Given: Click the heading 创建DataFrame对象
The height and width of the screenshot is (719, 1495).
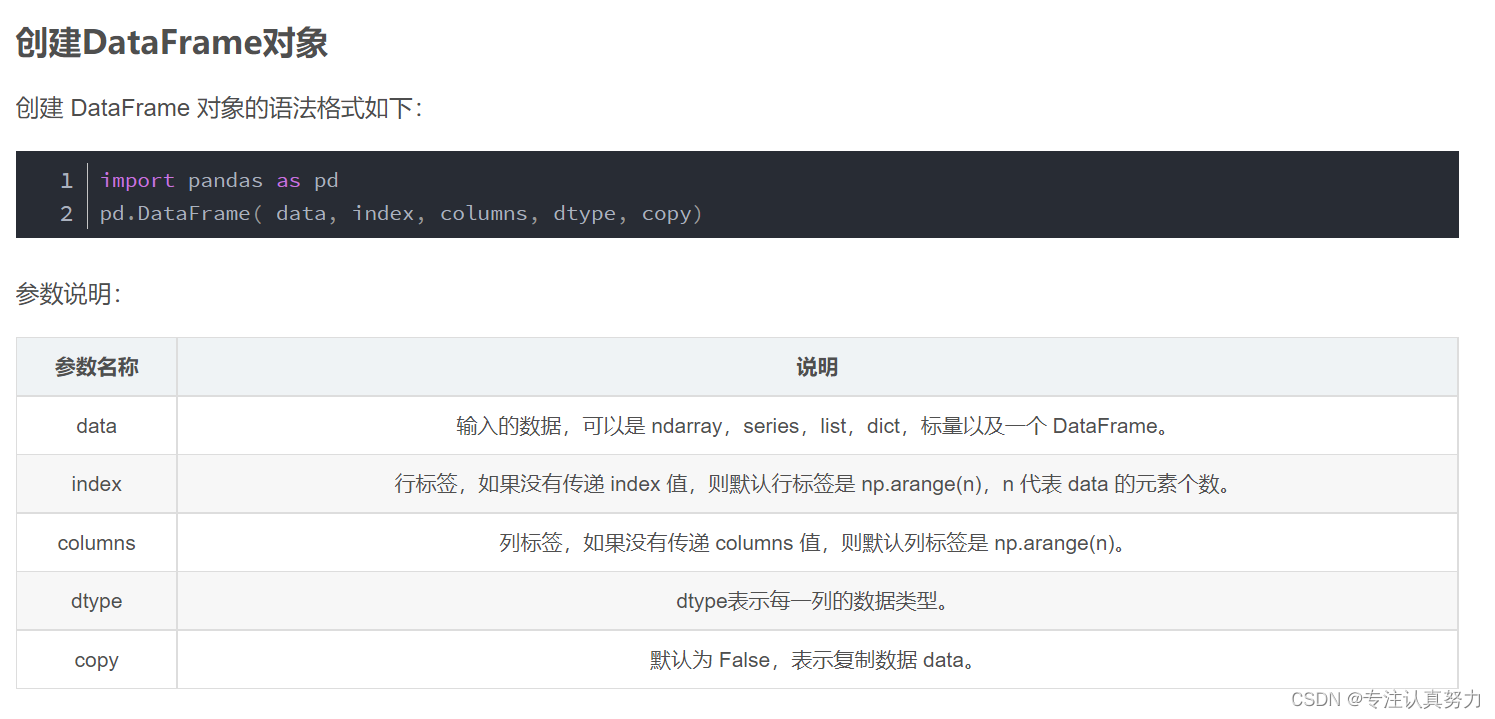Looking at the screenshot, I should click(172, 43).
